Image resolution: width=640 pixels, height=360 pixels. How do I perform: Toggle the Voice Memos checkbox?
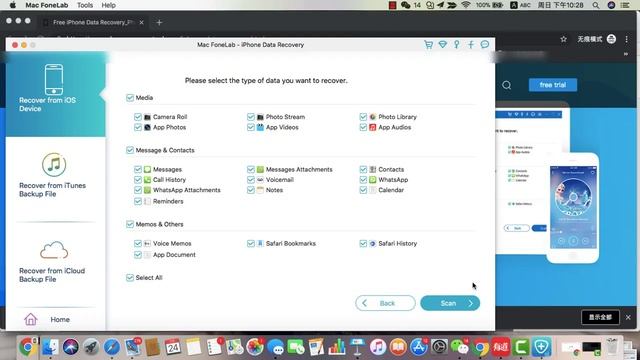[x=138, y=243]
